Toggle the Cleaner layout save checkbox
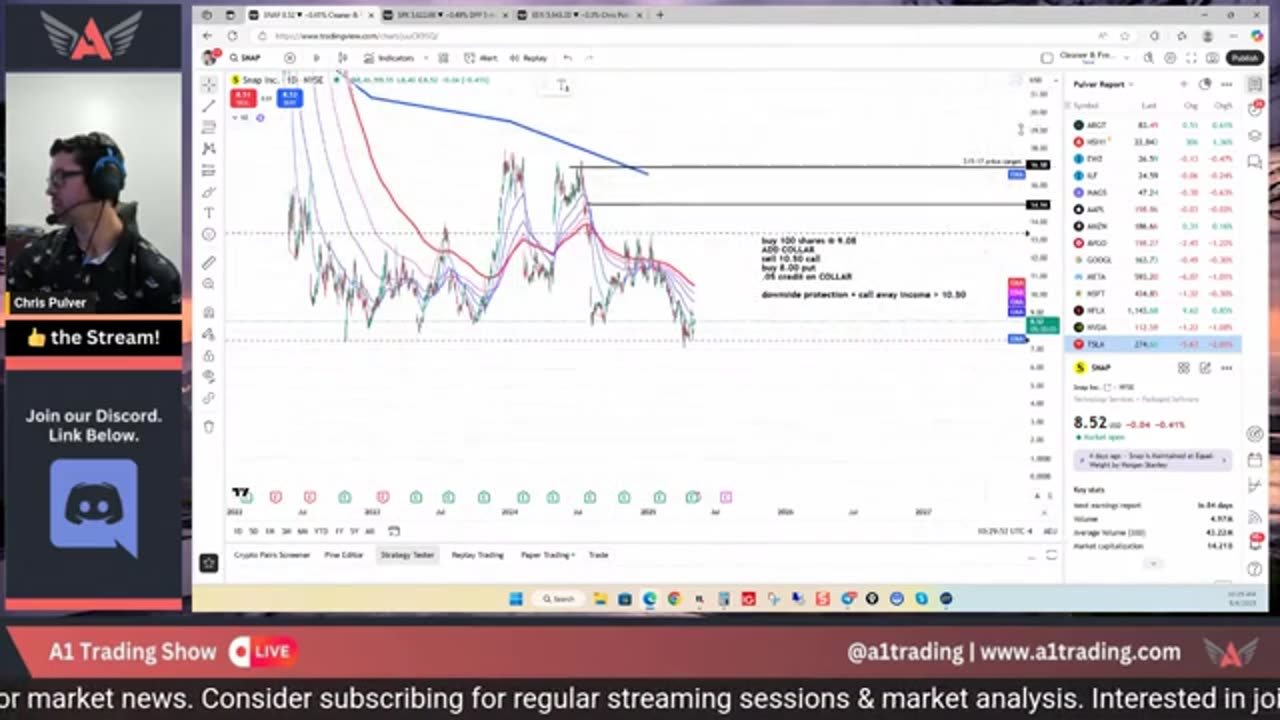 tap(1047, 58)
